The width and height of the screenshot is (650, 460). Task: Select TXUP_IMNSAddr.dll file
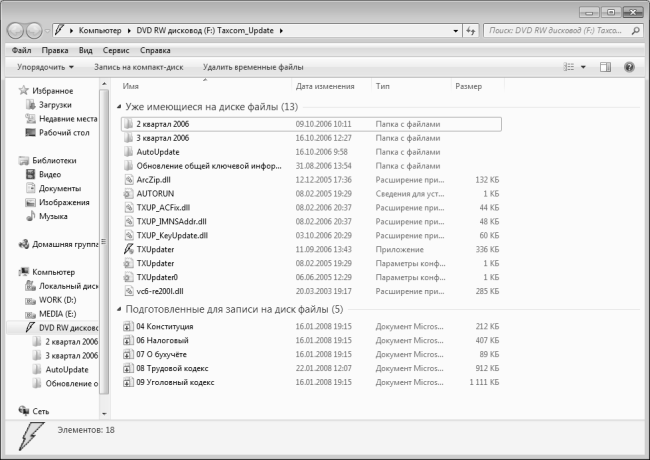pyautogui.click(x=311, y=221)
